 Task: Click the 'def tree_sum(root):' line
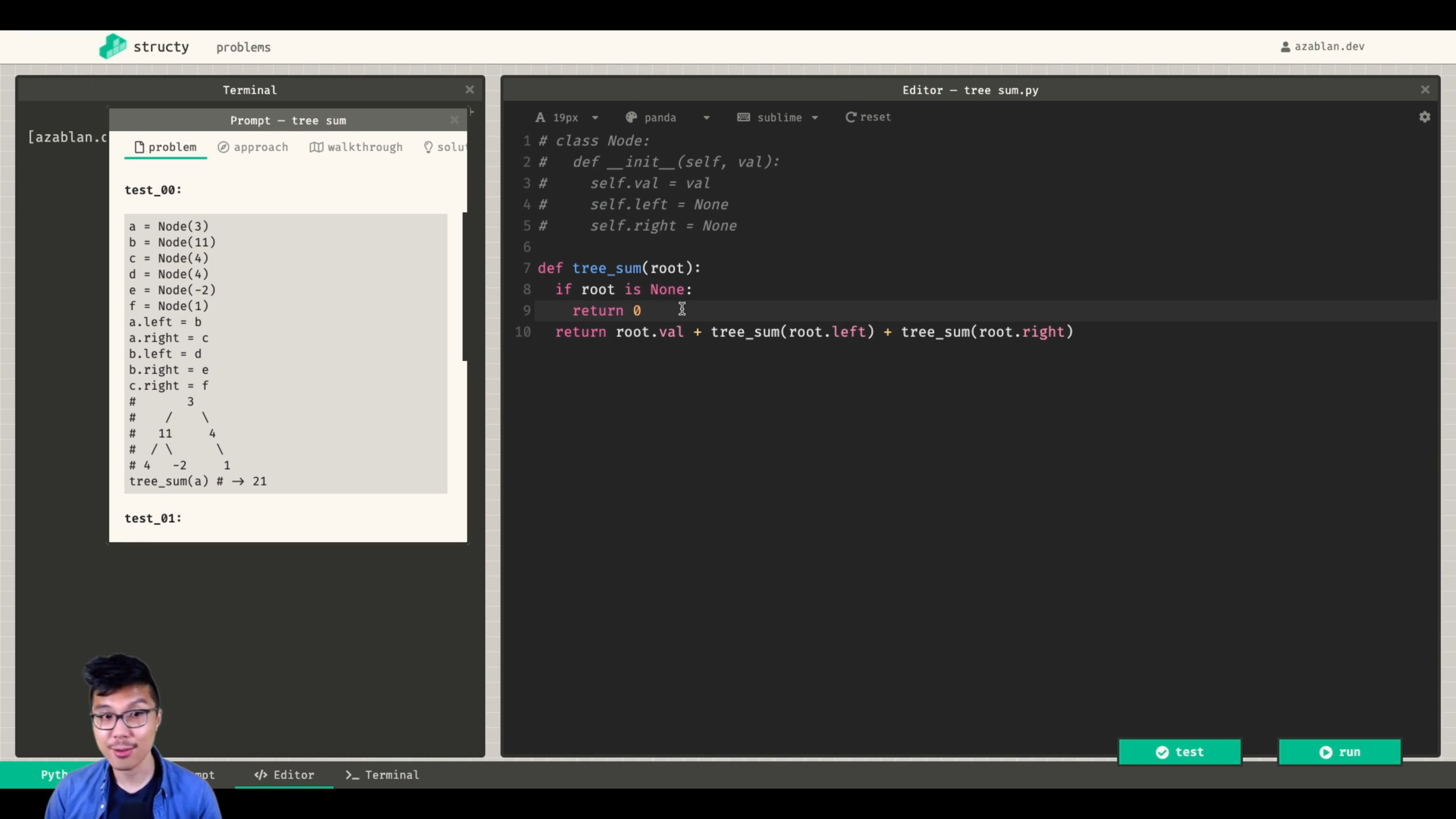pyautogui.click(x=619, y=268)
